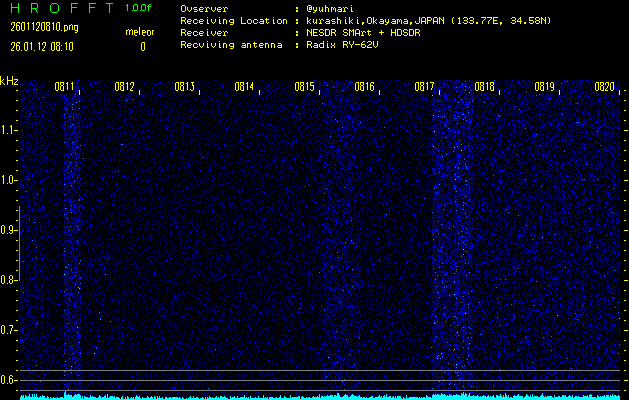Click the meteor count label

140,32
